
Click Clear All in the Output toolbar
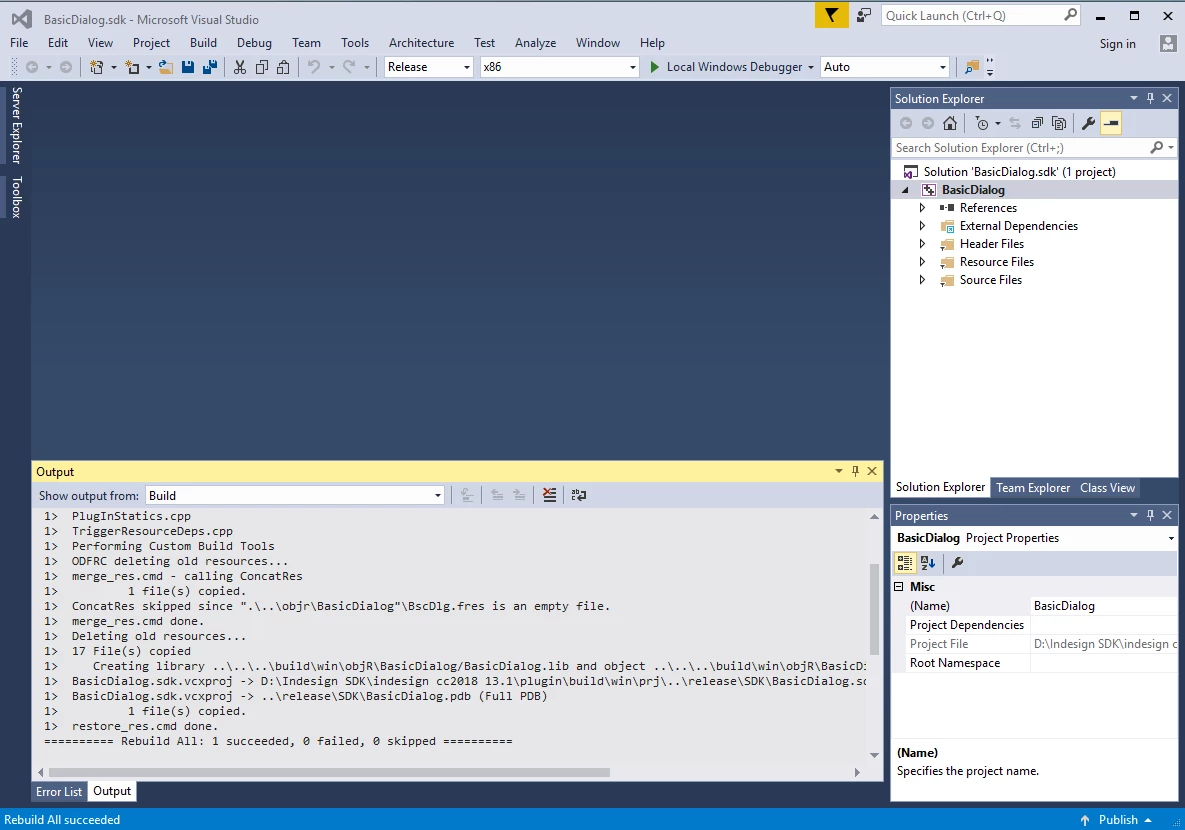coord(549,495)
